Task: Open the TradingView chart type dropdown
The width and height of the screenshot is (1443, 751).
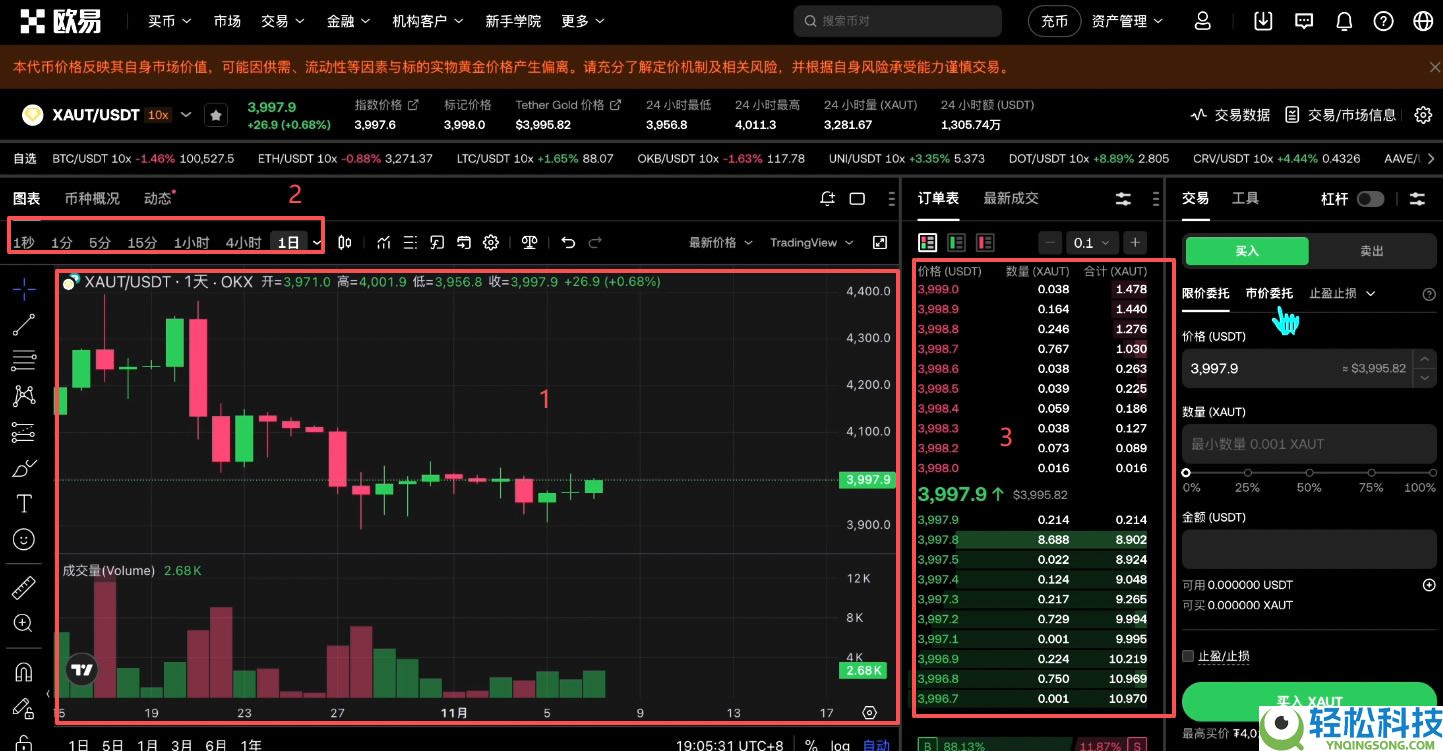Action: click(x=810, y=242)
